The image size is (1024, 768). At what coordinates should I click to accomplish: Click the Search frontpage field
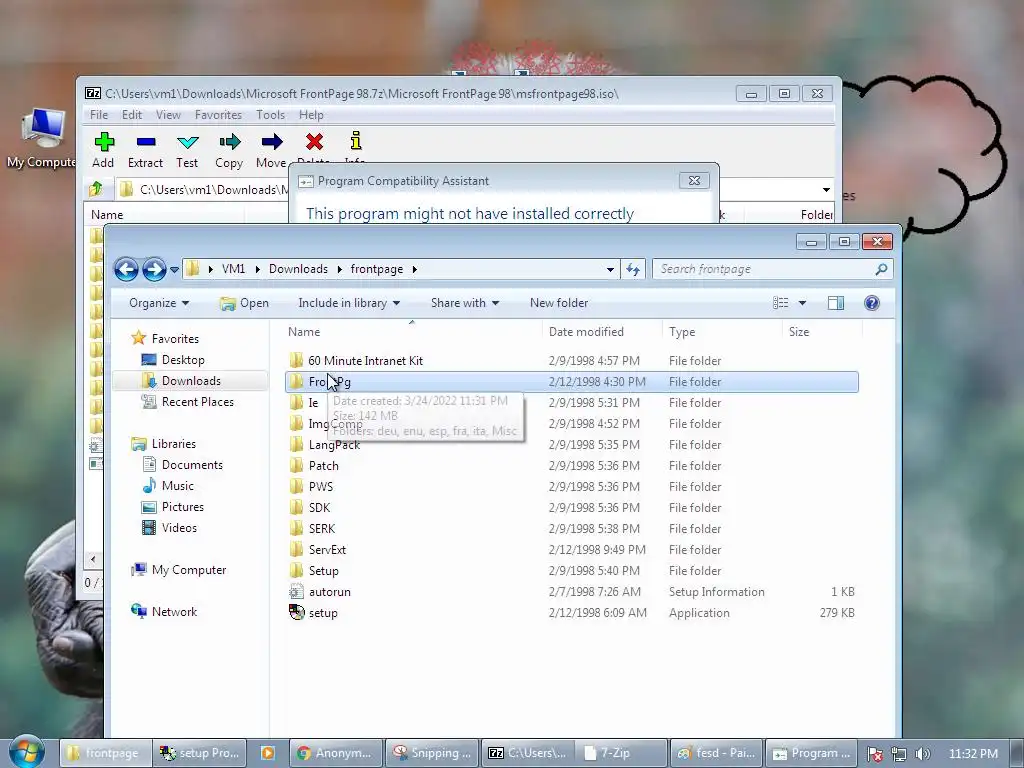[773, 269]
